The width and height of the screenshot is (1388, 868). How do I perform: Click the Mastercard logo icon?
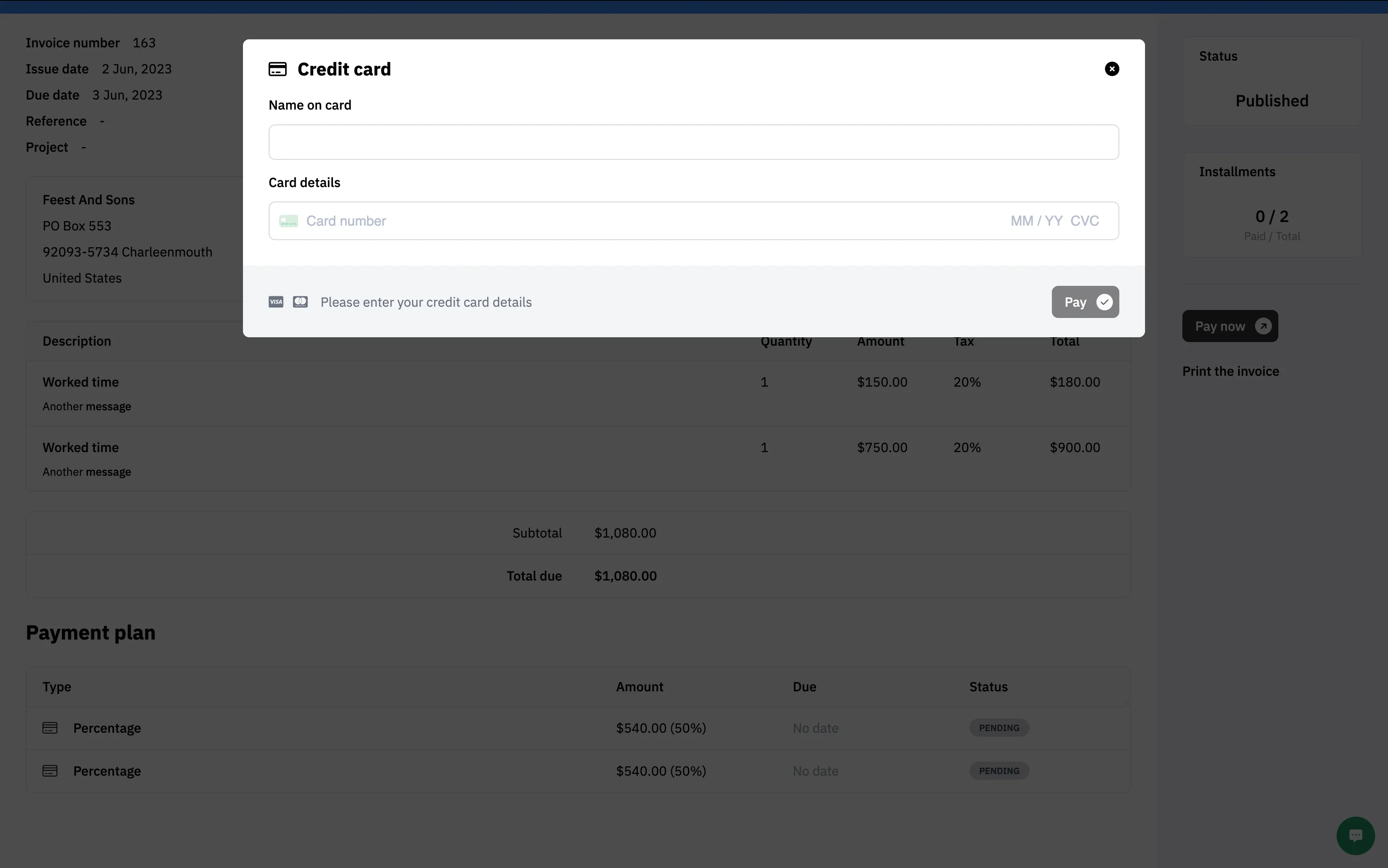(300, 302)
